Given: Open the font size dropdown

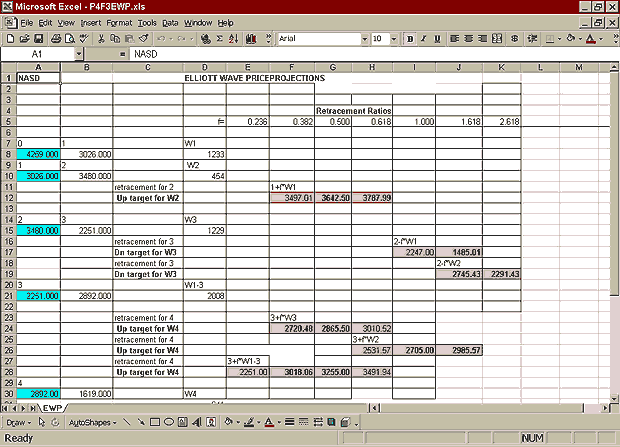Looking at the screenshot, I should click(x=394, y=38).
